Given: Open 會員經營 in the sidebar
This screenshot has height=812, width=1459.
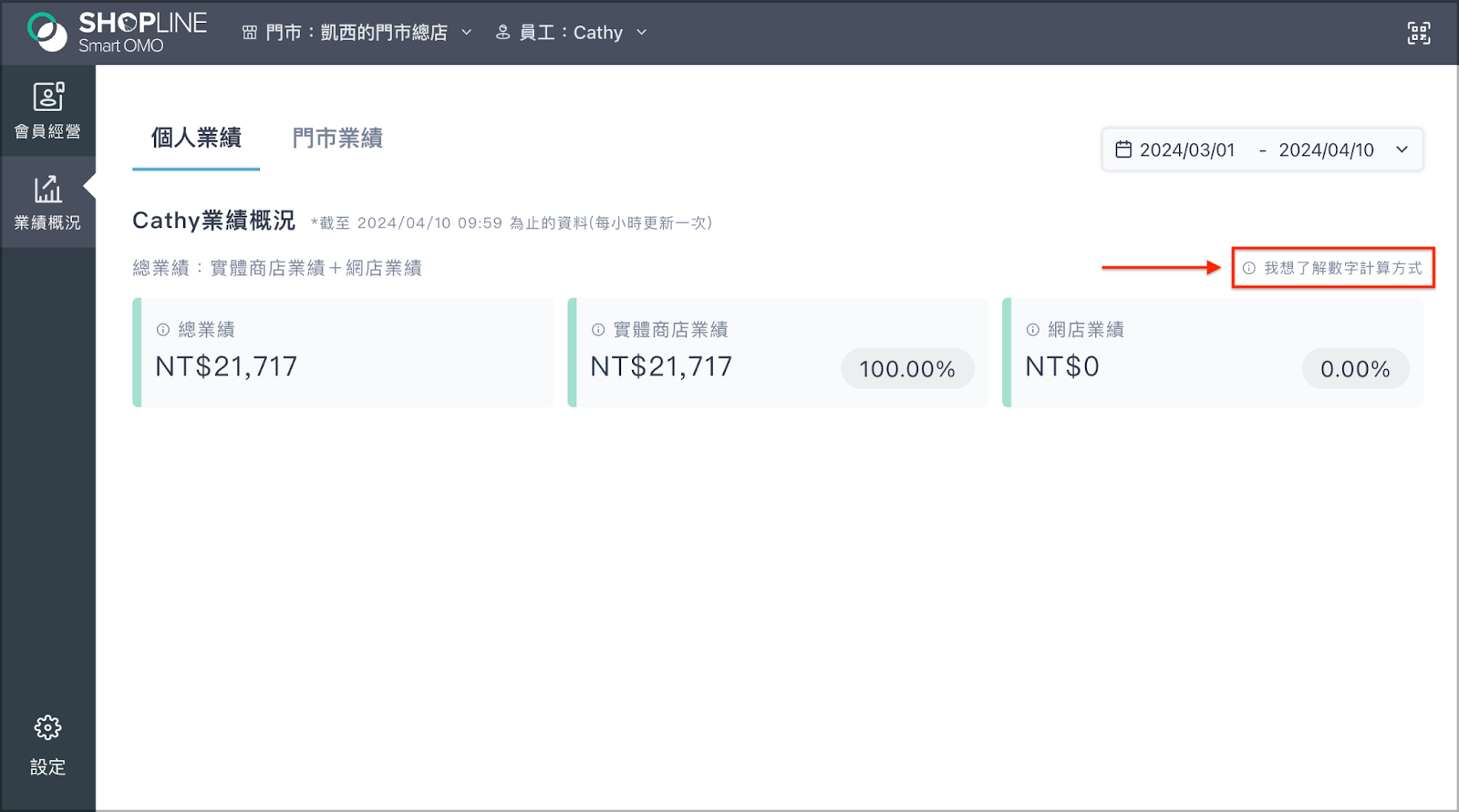Looking at the screenshot, I should [x=47, y=110].
